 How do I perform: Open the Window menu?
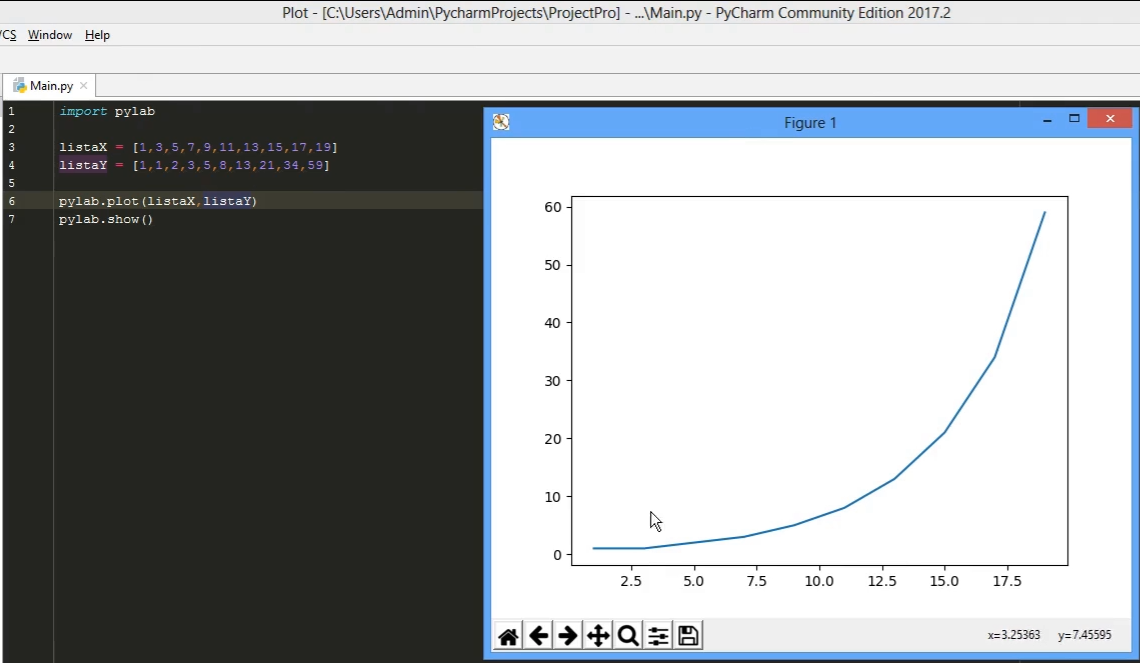coord(50,35)
